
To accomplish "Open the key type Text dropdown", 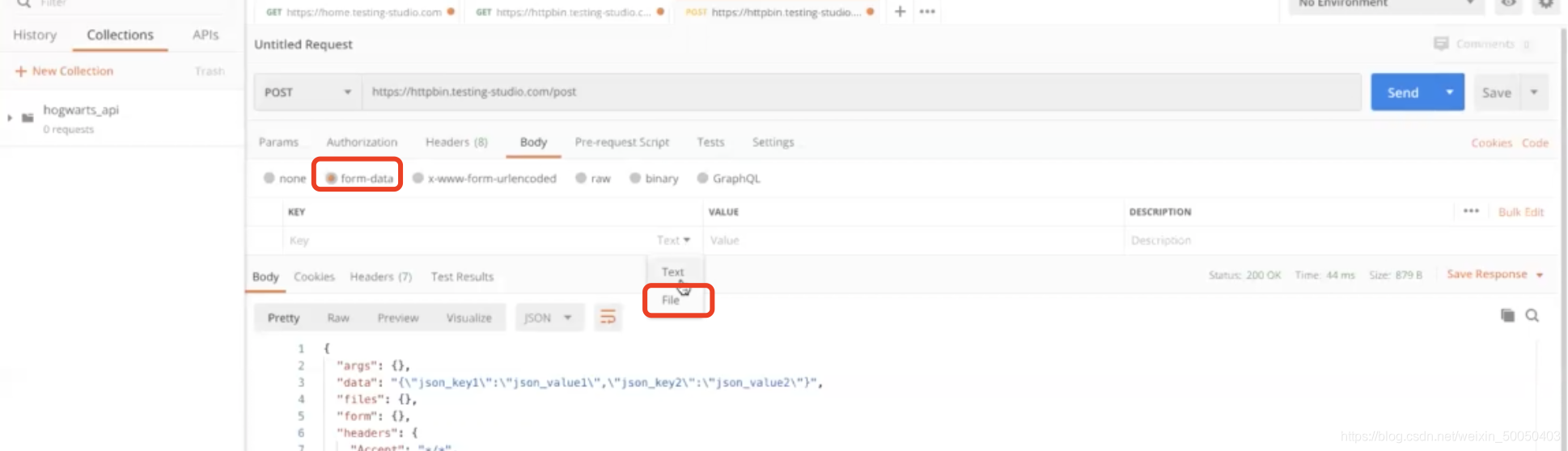I will point(673,240).
